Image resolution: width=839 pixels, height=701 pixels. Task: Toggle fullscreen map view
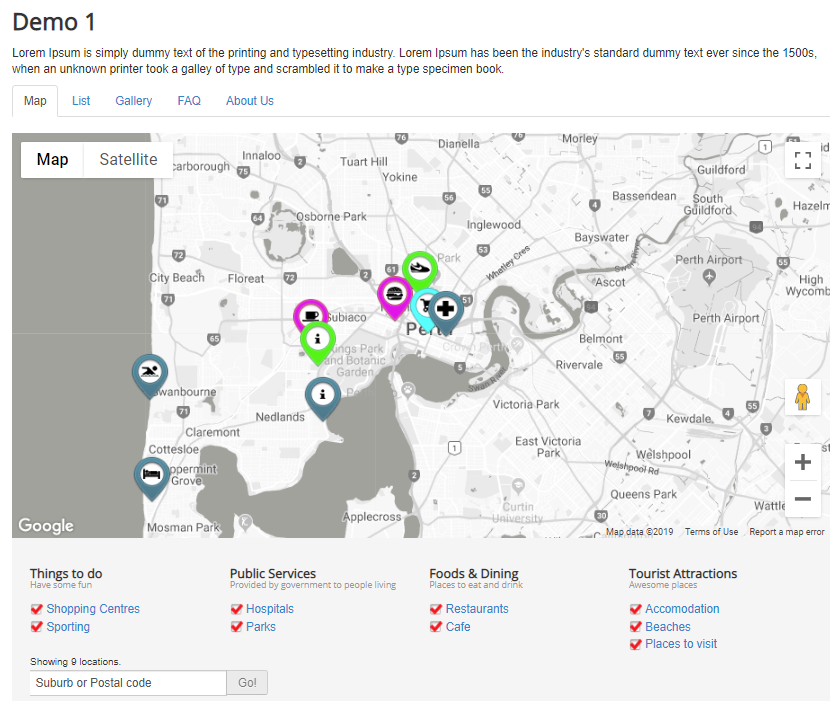pos(803,160)
